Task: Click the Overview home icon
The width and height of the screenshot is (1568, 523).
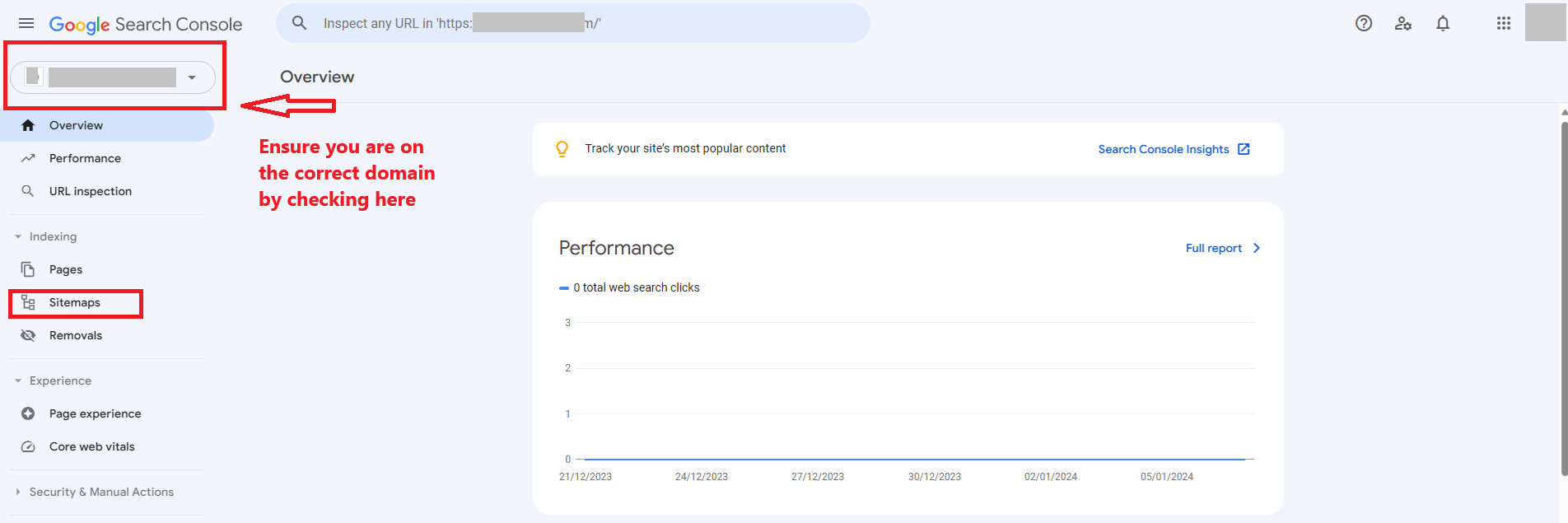Action: [x=28, y=125]
